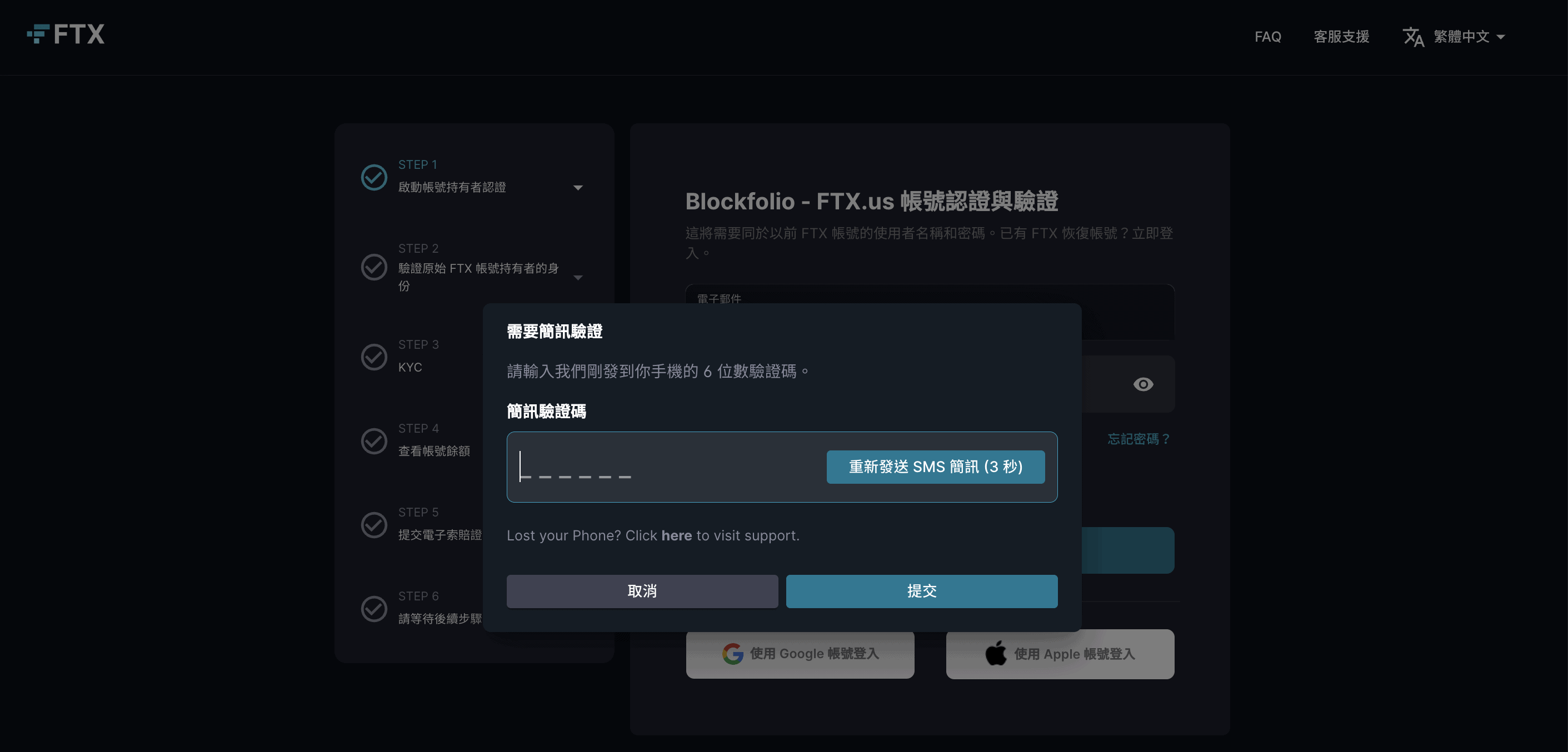The height and width of the screenshot is (752, 1568).
Task: Click 請等待後續步驟 step text
Action: (x=440, y=619)
